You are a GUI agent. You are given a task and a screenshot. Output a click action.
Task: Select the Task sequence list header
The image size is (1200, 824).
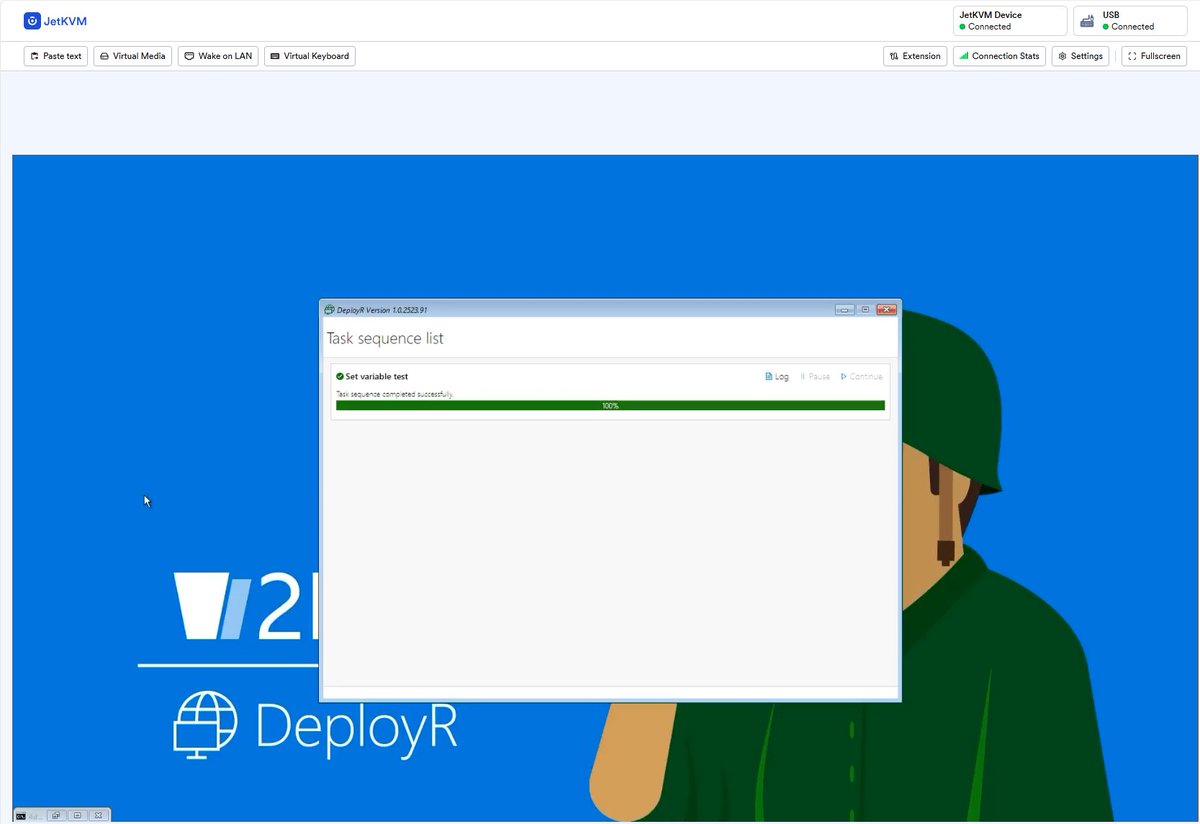[385, 338]
